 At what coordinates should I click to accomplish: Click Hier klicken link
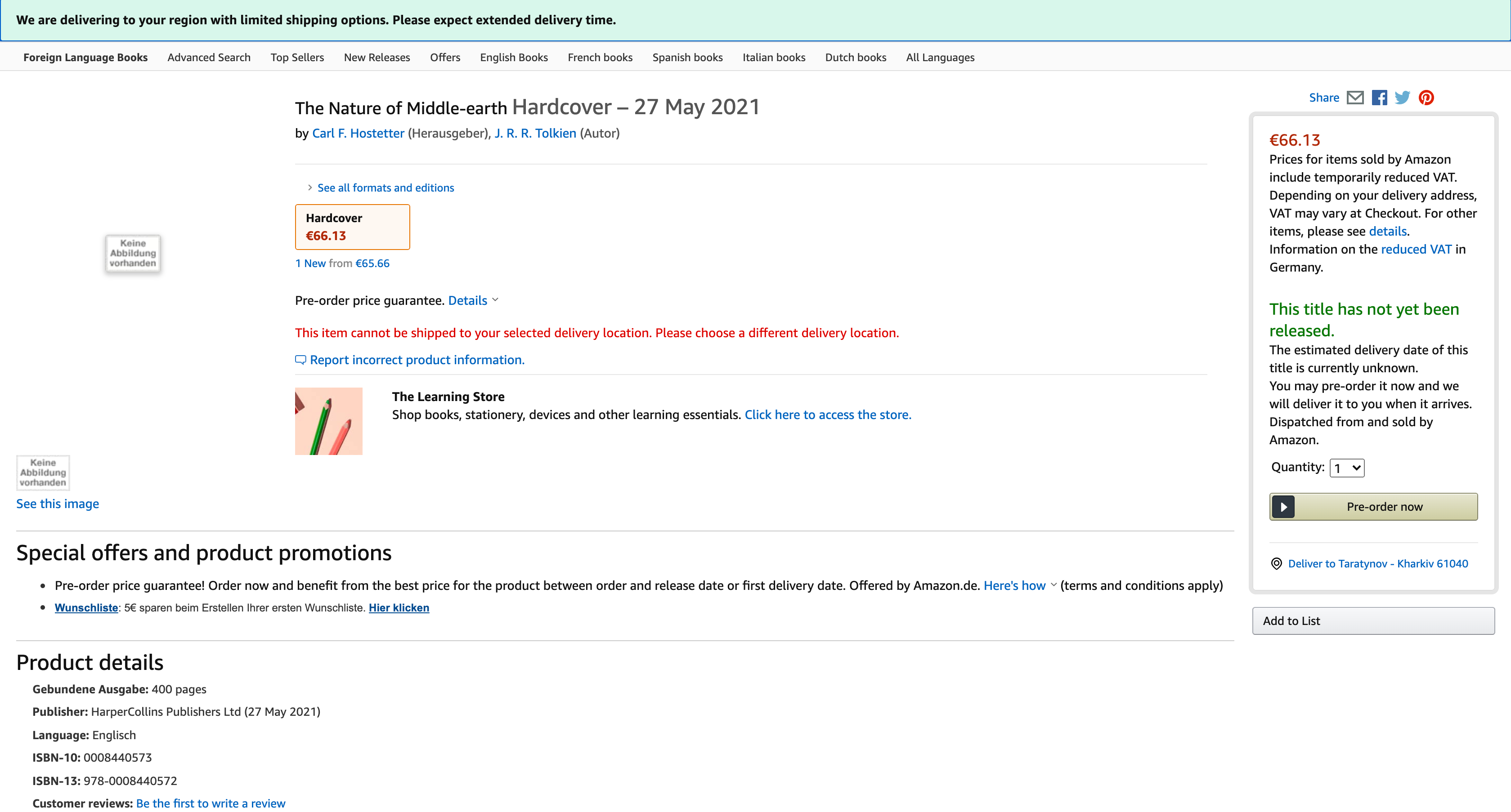(x=399, y=608)
